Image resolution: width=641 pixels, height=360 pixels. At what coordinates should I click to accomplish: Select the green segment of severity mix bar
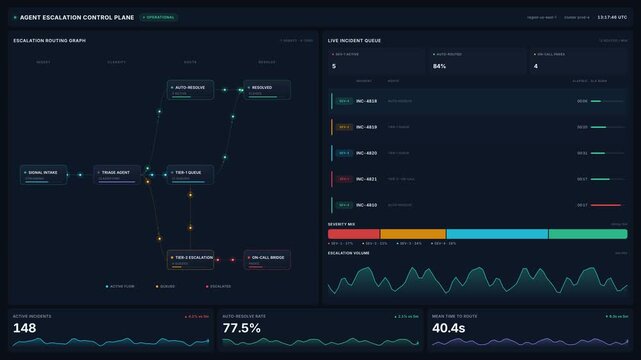point(588,234)
